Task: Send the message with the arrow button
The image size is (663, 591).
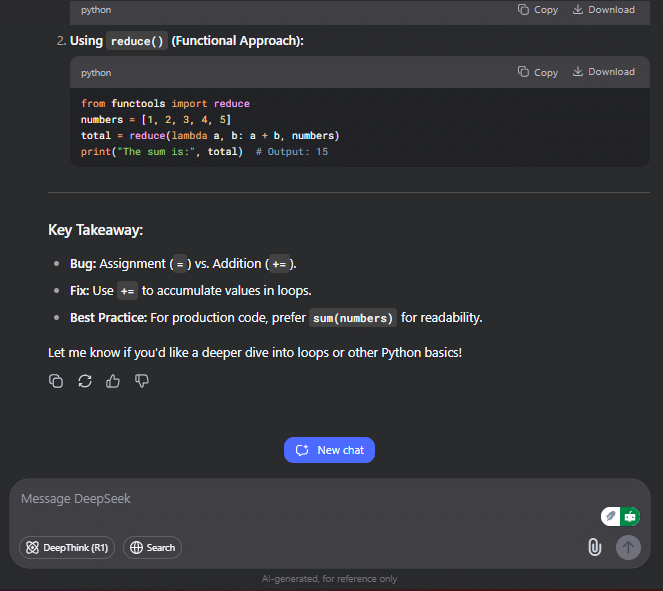Action: (x=628, y=547)
